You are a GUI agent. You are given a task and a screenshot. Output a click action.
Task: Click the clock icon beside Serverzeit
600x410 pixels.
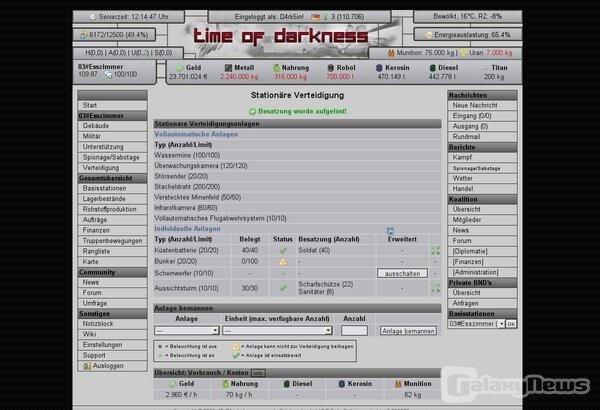(93, 17)
